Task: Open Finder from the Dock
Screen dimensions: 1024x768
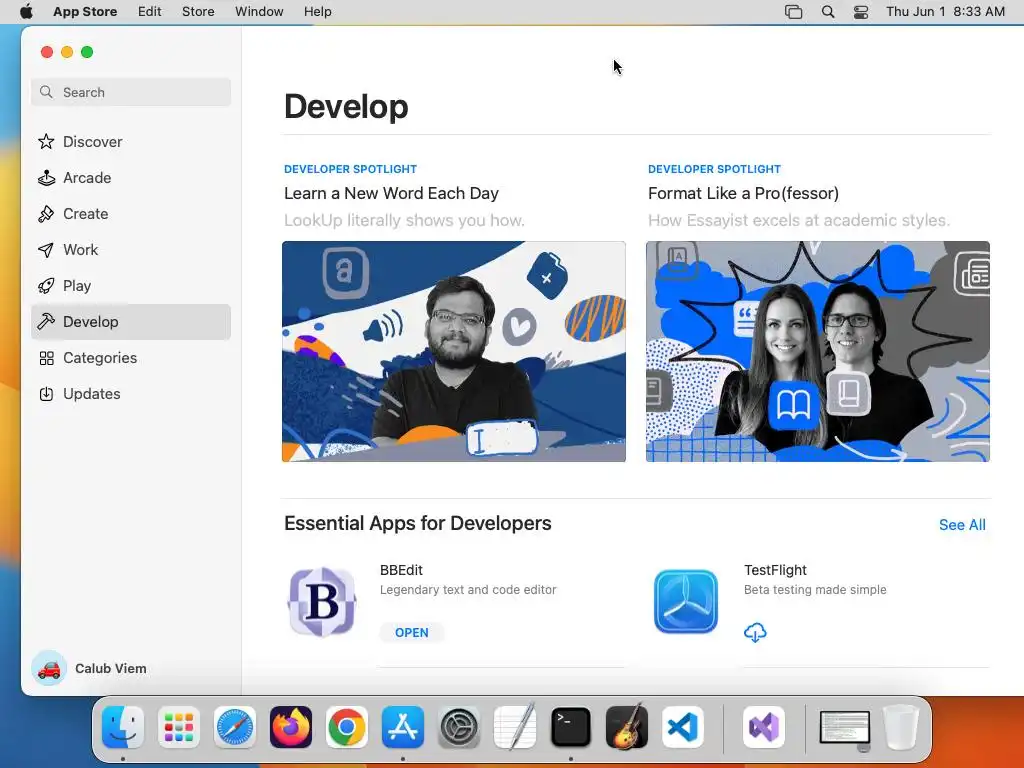Action: click(123, 727)
